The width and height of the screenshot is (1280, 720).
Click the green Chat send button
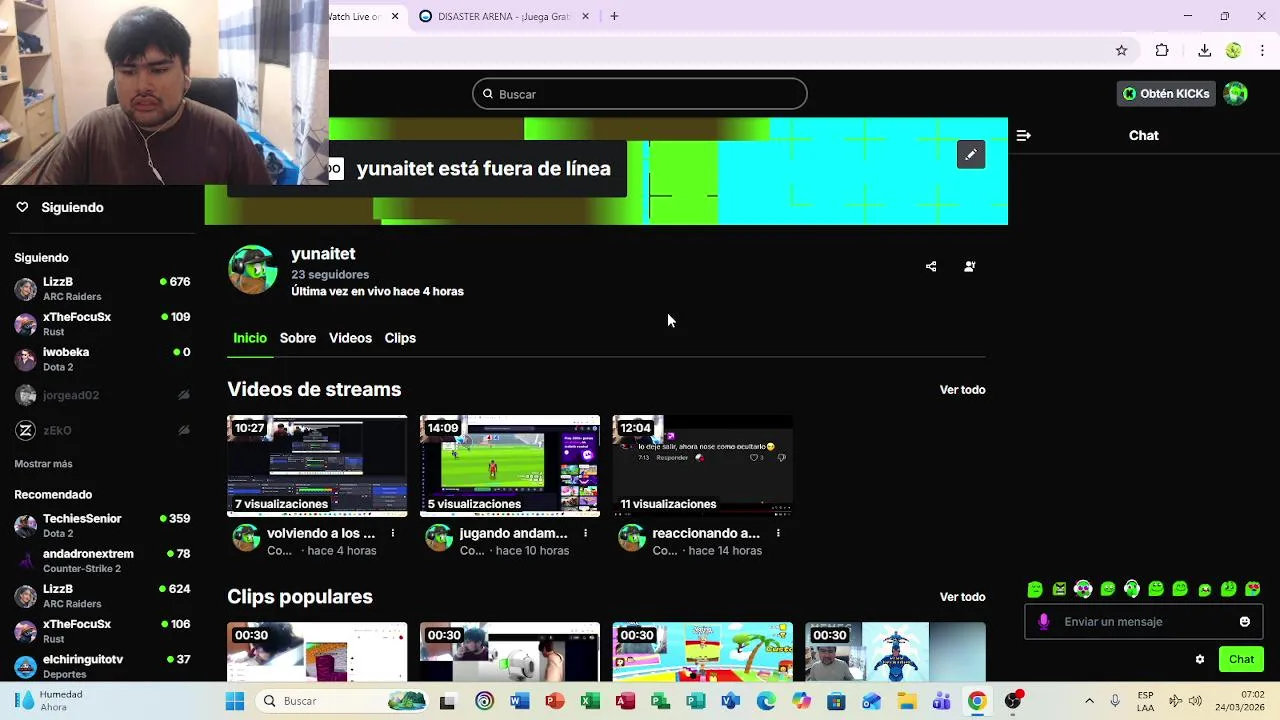[x=1241, y=659]
